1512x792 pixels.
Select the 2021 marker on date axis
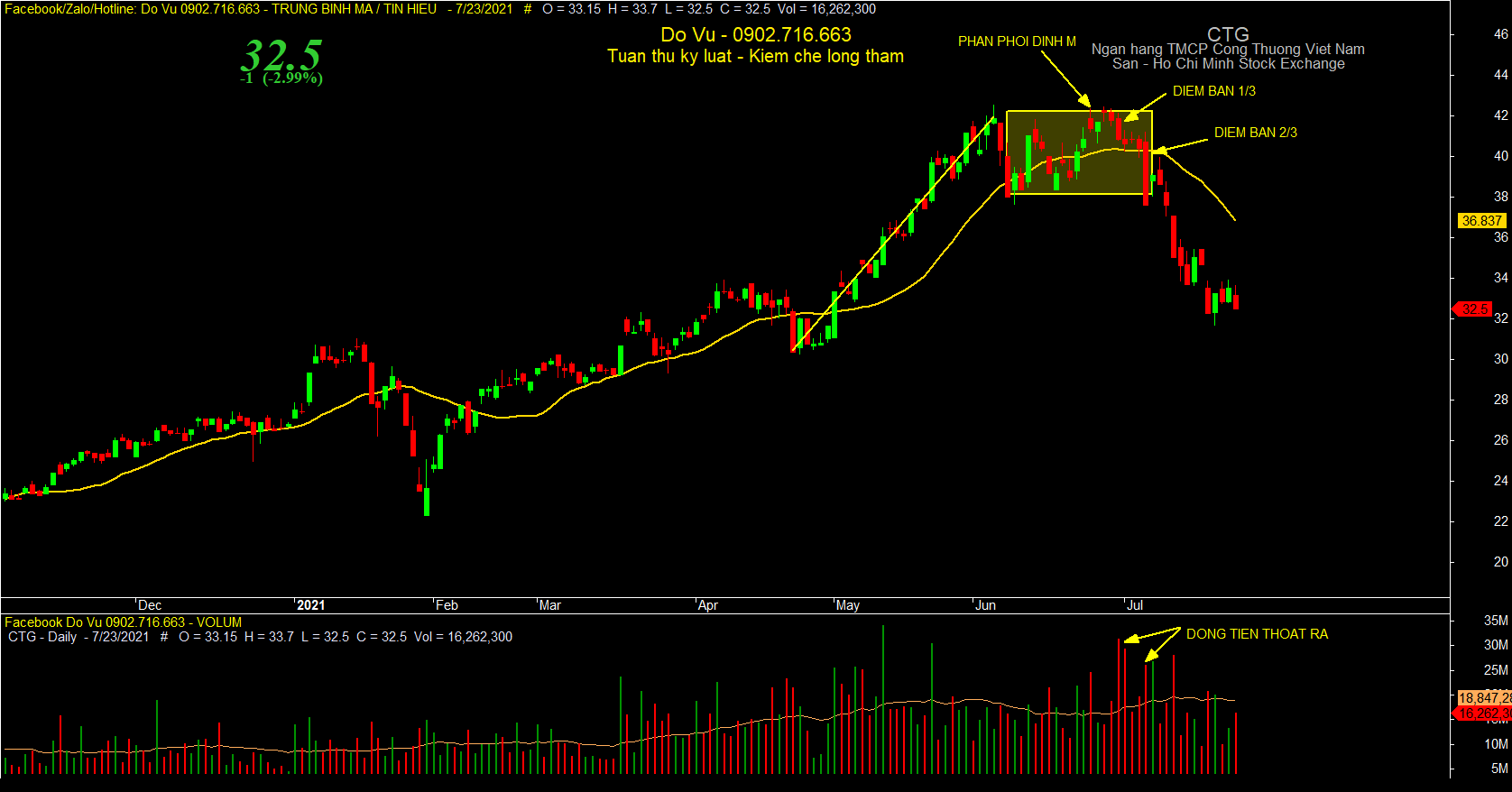pyautogui.click(x=310, y=605)
